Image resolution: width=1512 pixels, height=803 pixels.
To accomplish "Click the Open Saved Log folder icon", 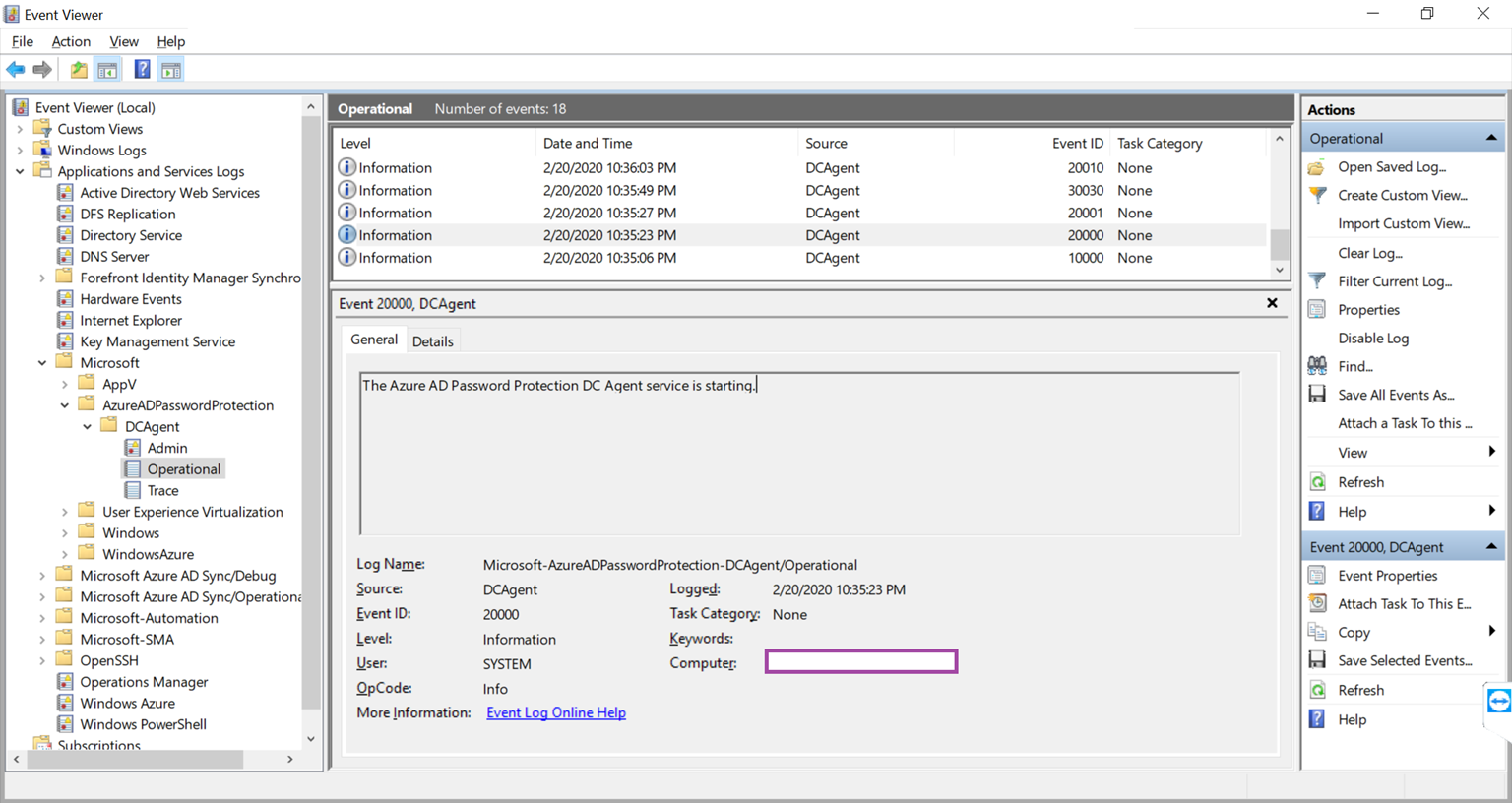I will tap(1317, 167).
